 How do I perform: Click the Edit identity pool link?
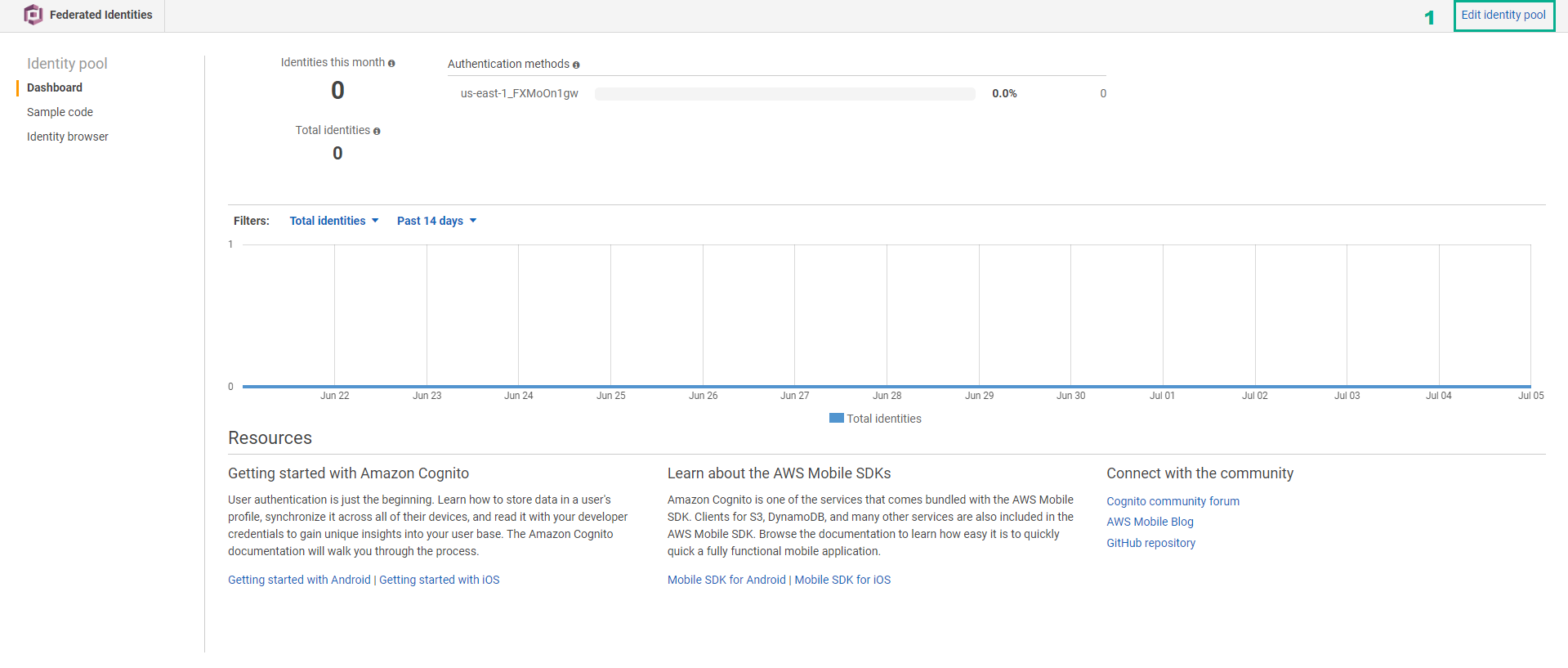(1503, 15)
